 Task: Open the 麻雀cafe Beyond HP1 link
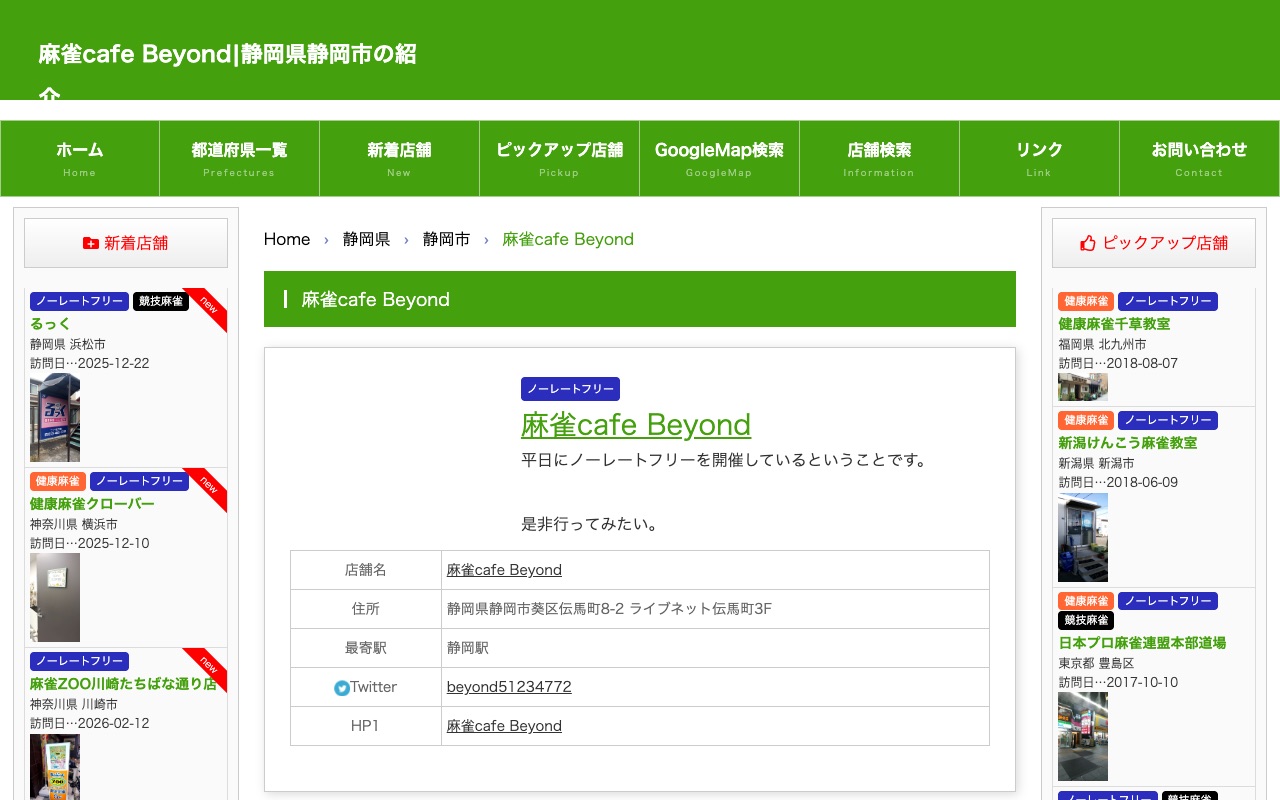click(504, 726)
